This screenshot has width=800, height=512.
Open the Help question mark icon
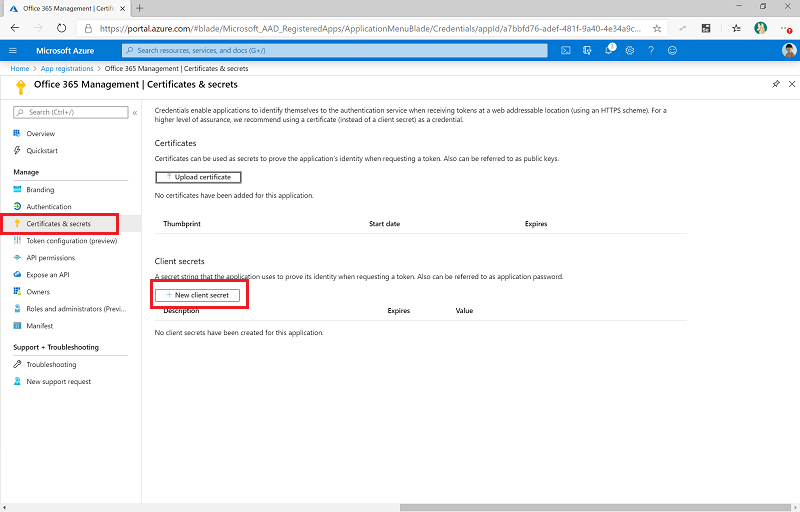point(651,50)
